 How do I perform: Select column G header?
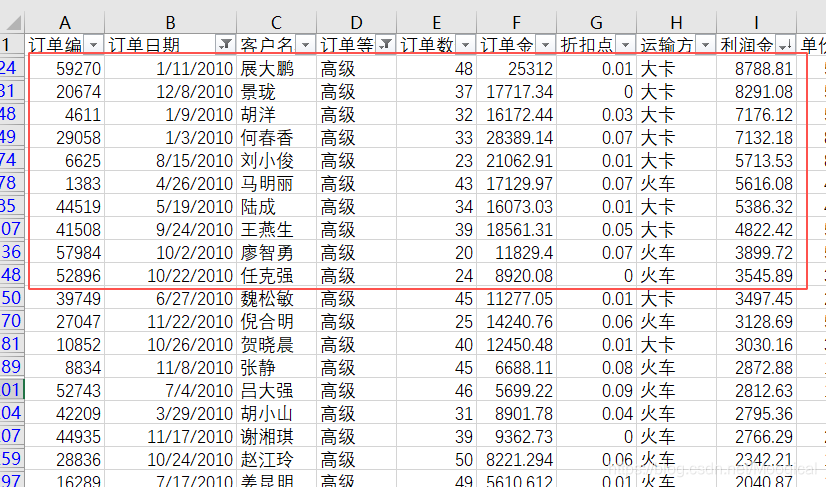click(x=596, y=23)
